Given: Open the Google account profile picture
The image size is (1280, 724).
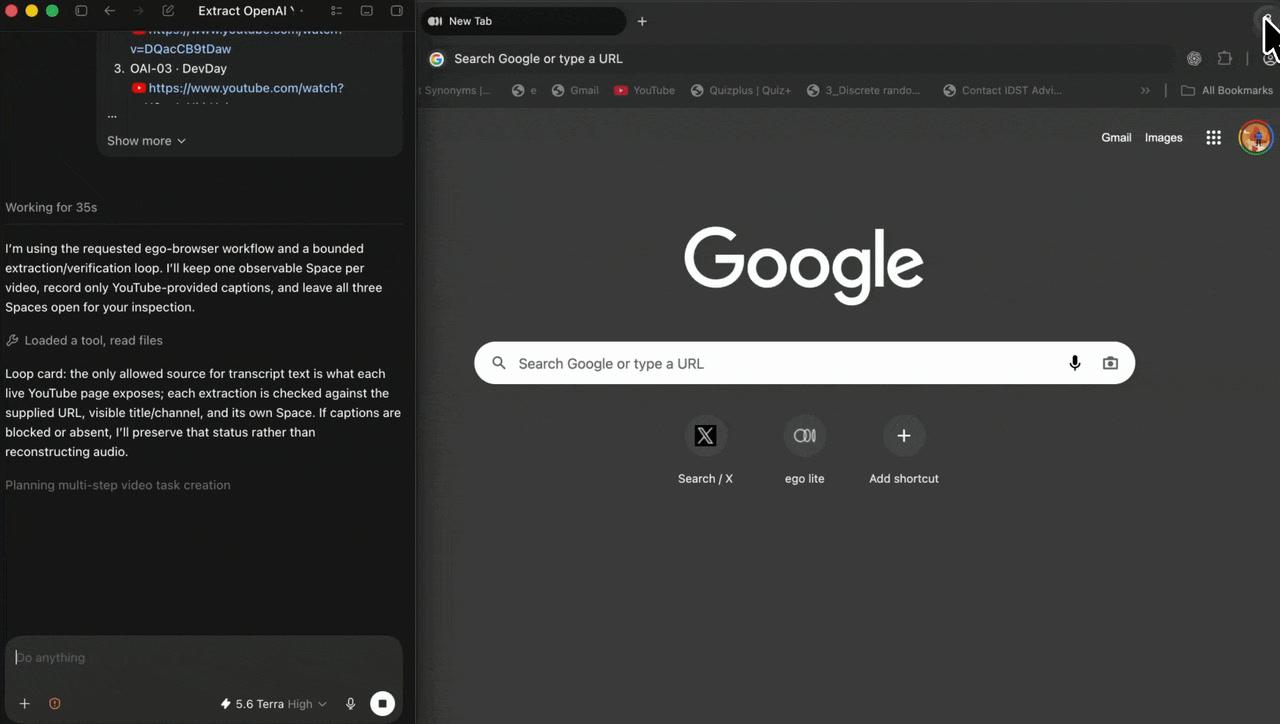Looking at the screenshot, I should click(1255, 137).
